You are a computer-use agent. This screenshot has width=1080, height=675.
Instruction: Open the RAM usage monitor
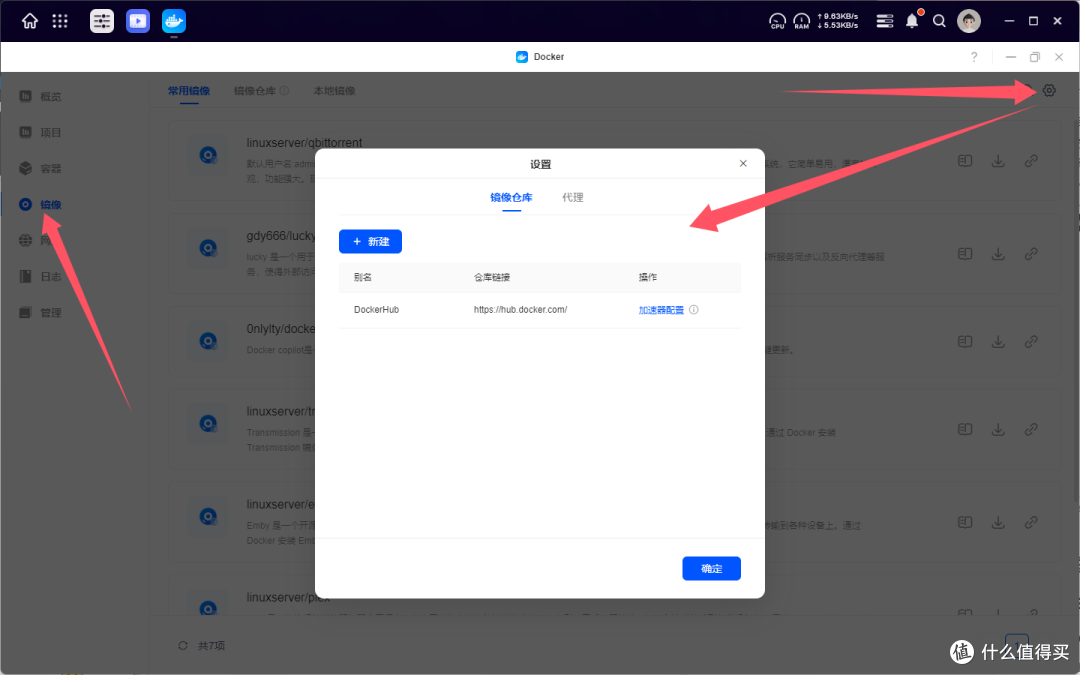[x=802, y=21]
